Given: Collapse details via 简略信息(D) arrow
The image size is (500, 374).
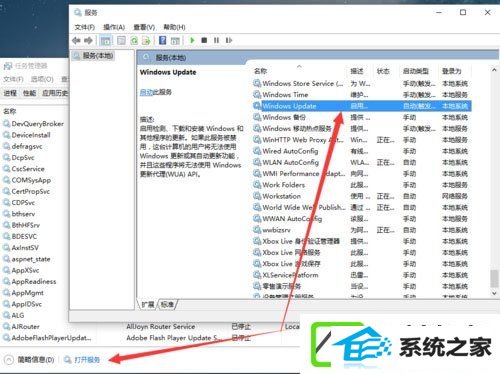Looking at the screenshot, I should tap(9, 360).
